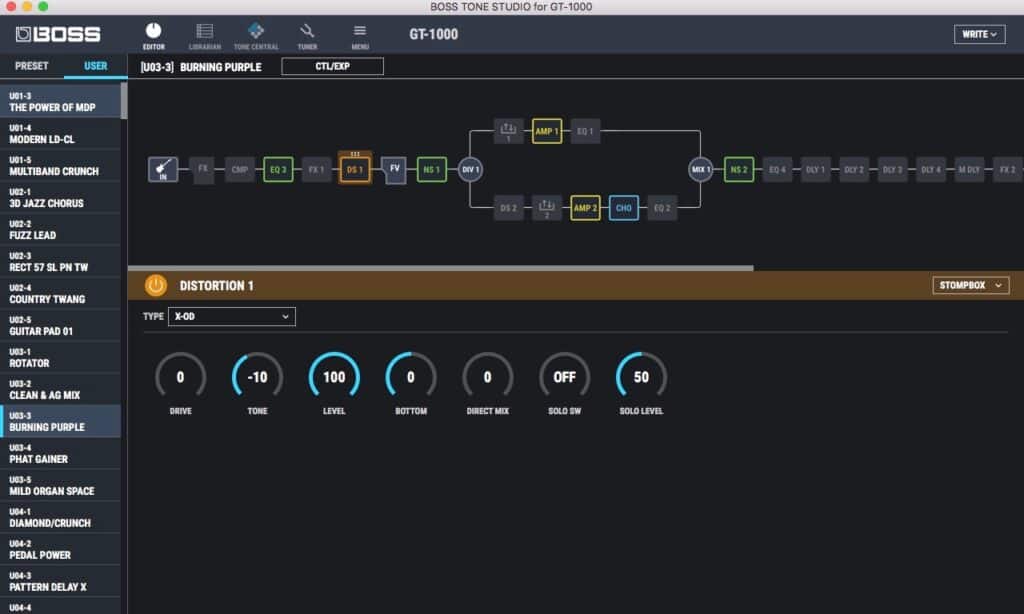Select patch CLEAN & AG MIX
Viewport: 1024px width, 614px height.
click(60, 390)
